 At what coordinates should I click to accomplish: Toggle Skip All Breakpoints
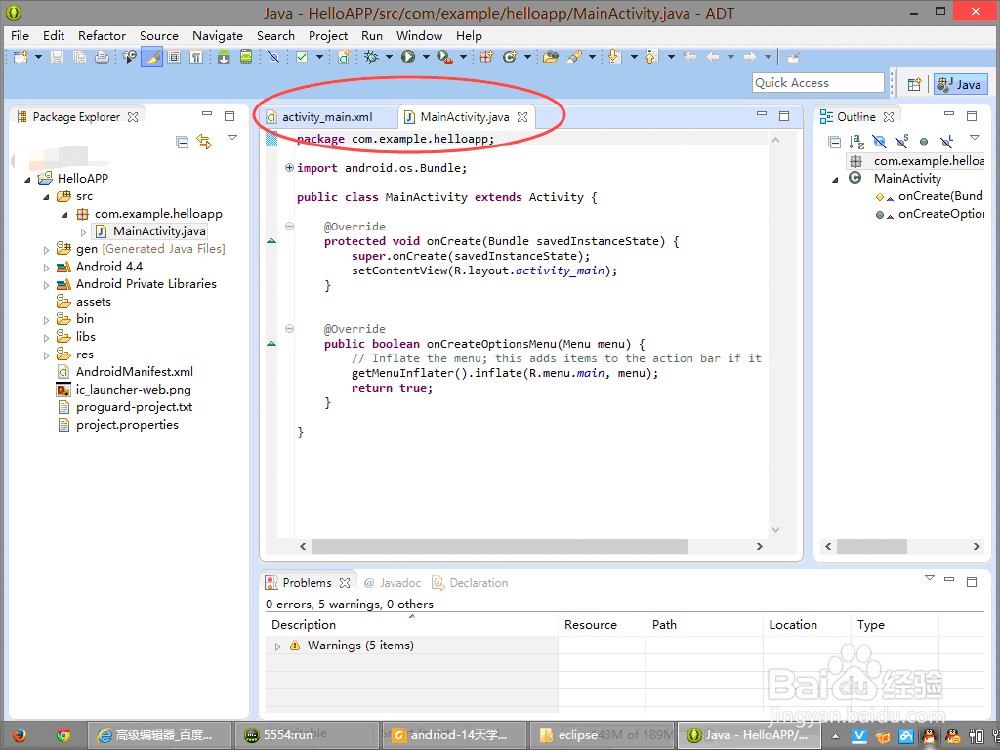pos(274,57)
